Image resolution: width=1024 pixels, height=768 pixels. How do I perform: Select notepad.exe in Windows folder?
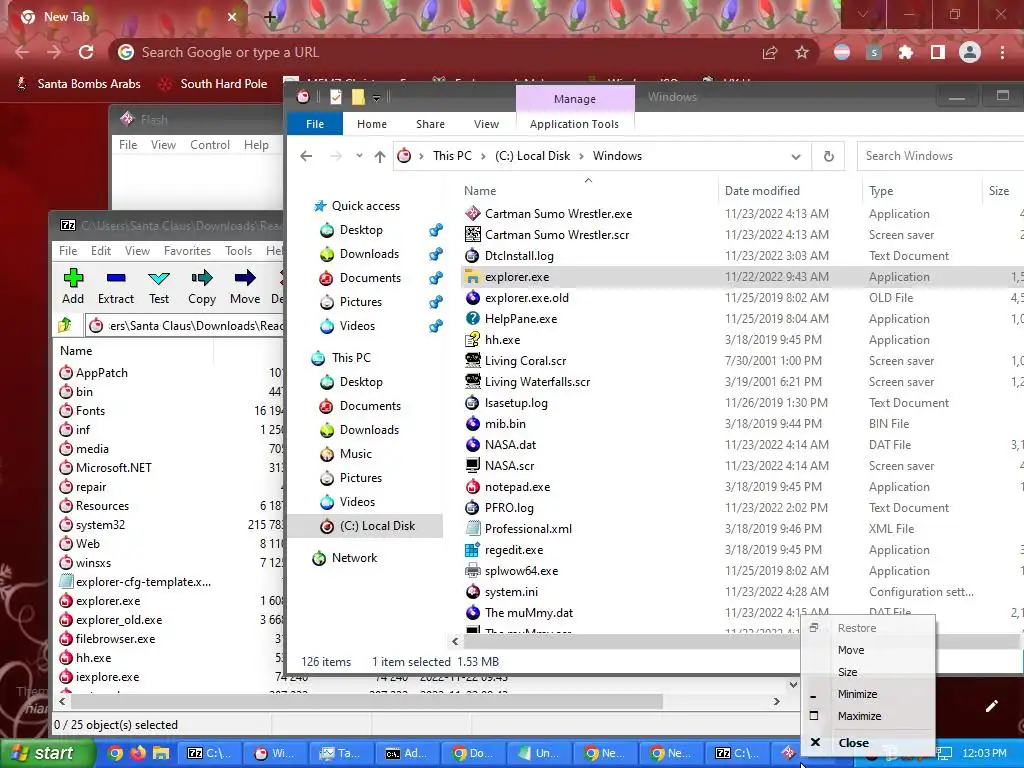tap(517, 487)
